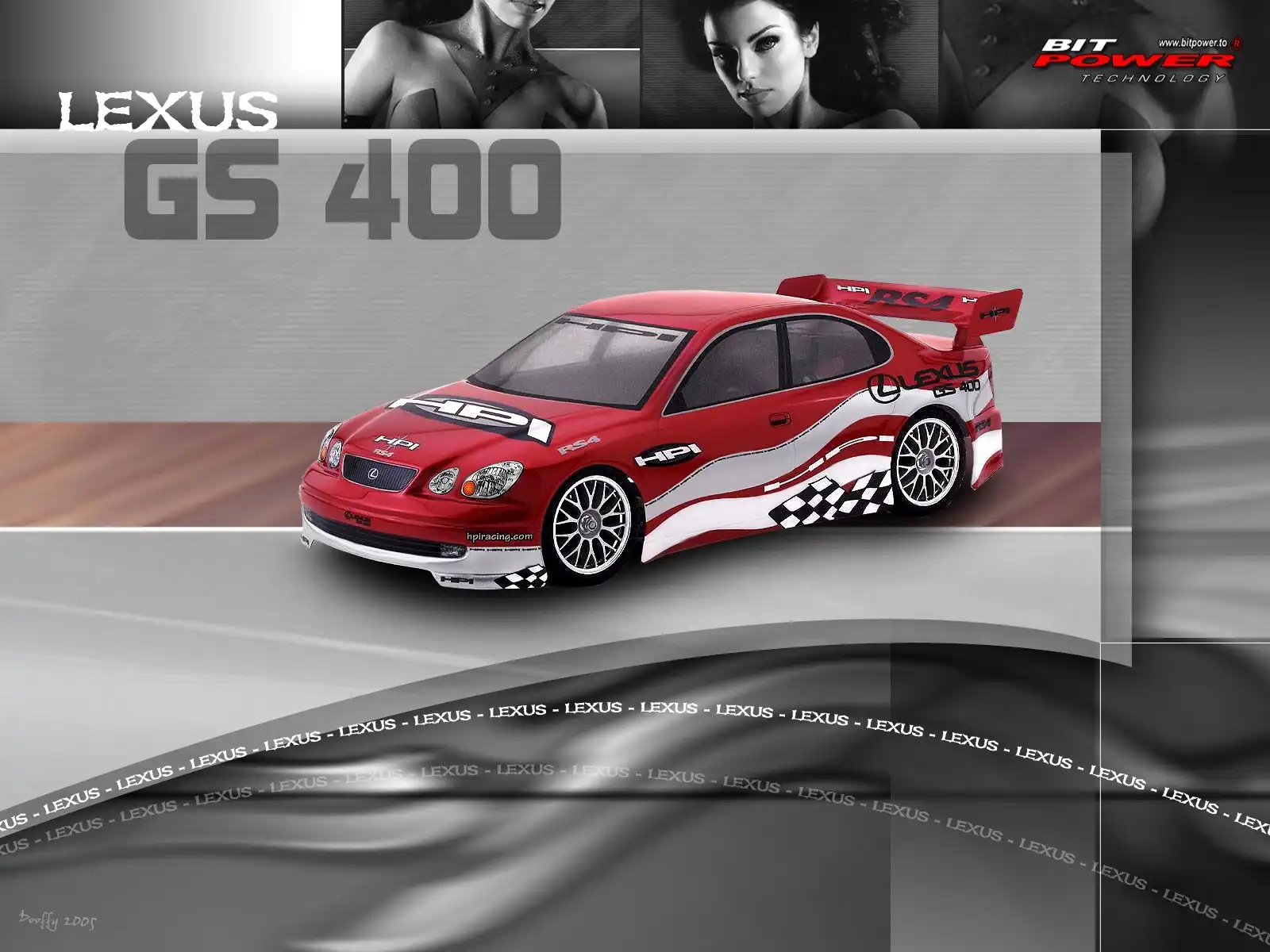
Task: Open the www.bitpower.to web address
Action: tap(1192, 43)
